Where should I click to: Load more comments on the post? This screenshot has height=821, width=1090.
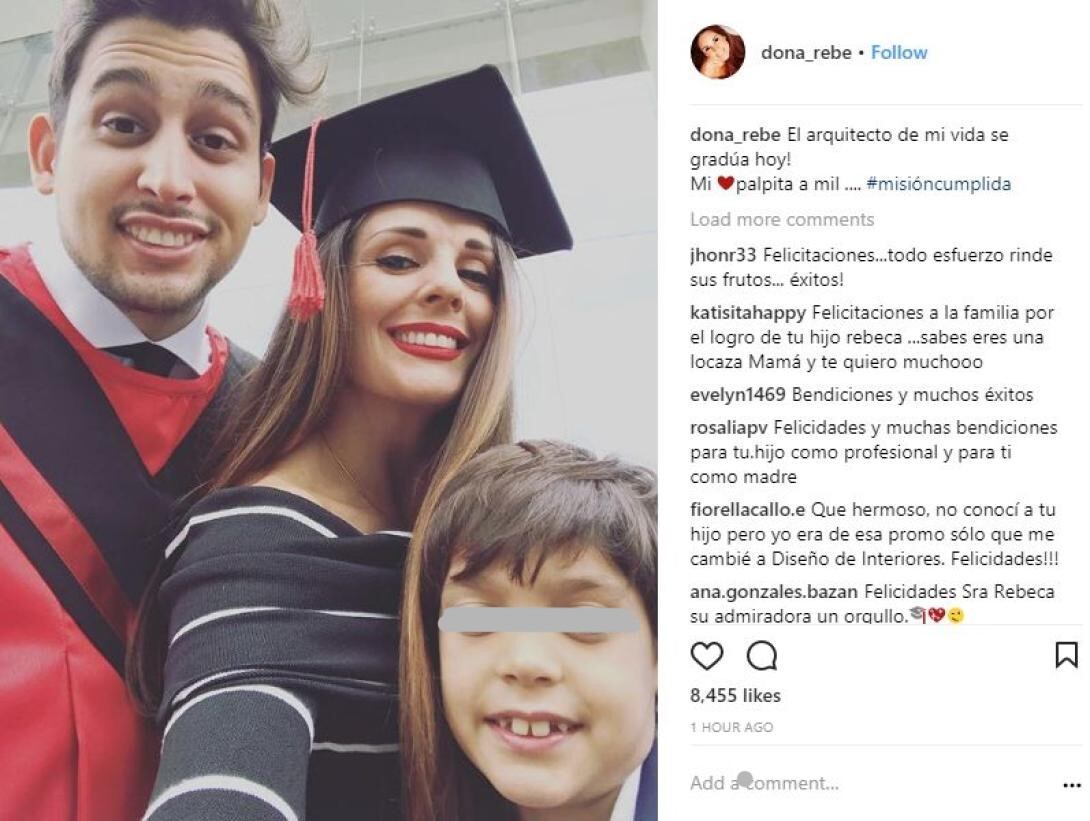click(782, 220)
